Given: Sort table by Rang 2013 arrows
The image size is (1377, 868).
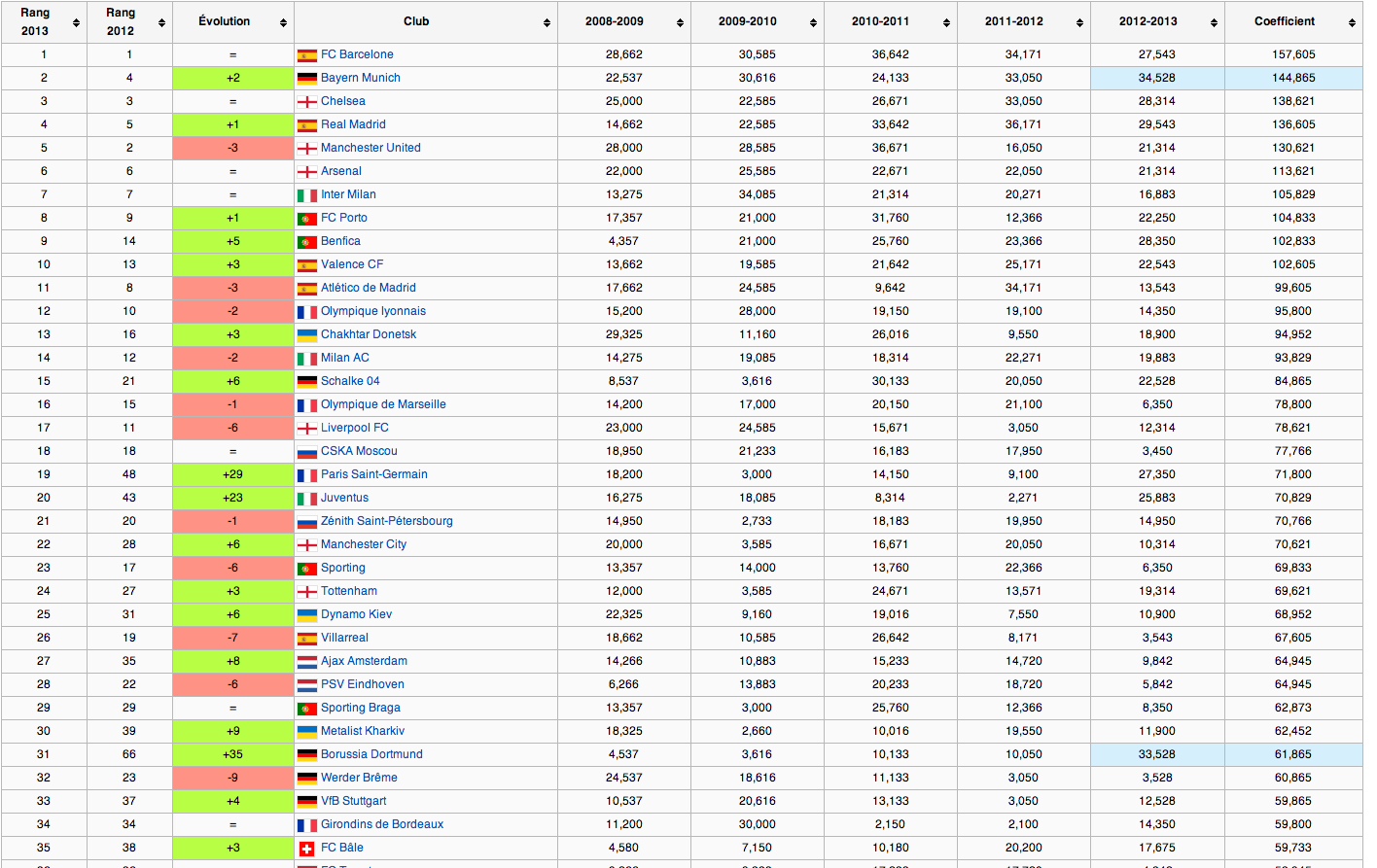Looking at the screenshot, I should (x=76, y=22).
